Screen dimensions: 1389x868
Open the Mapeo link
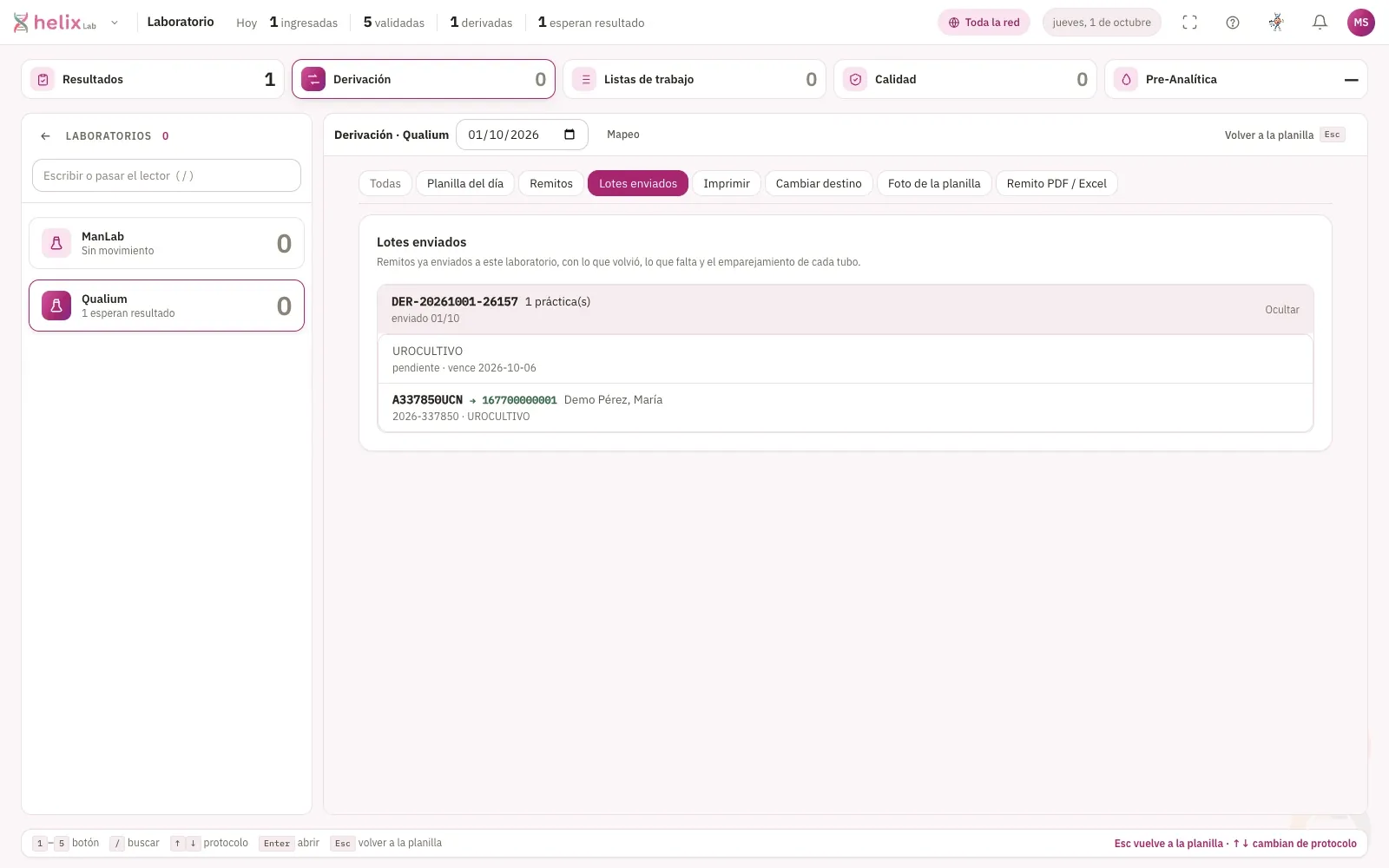pyautogui.click(x=623, y=135)
